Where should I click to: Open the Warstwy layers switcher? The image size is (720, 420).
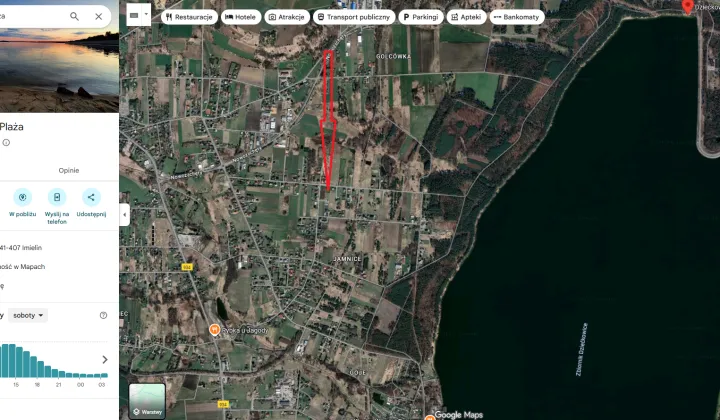[147, 400]
